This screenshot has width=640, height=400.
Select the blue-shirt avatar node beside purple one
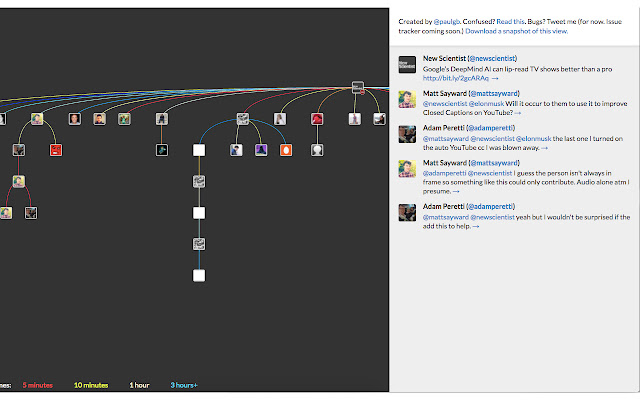[236, 150]
